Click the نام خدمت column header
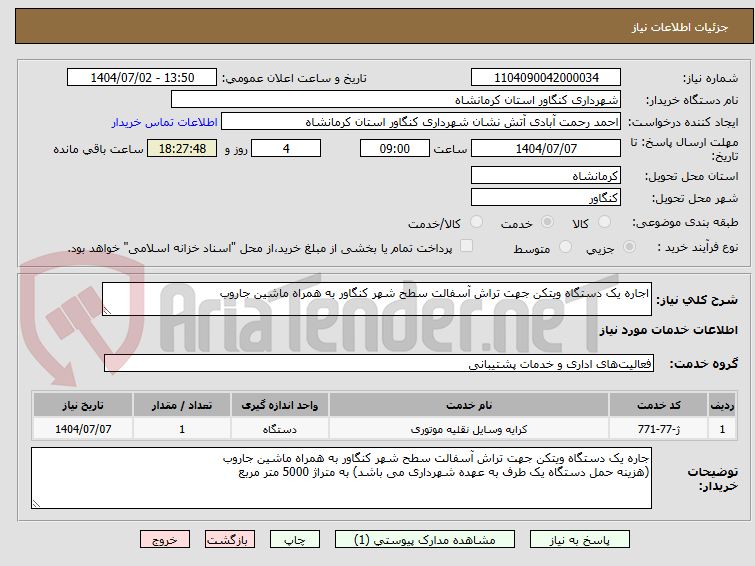755x566 pixels. (x=469, y=405)
